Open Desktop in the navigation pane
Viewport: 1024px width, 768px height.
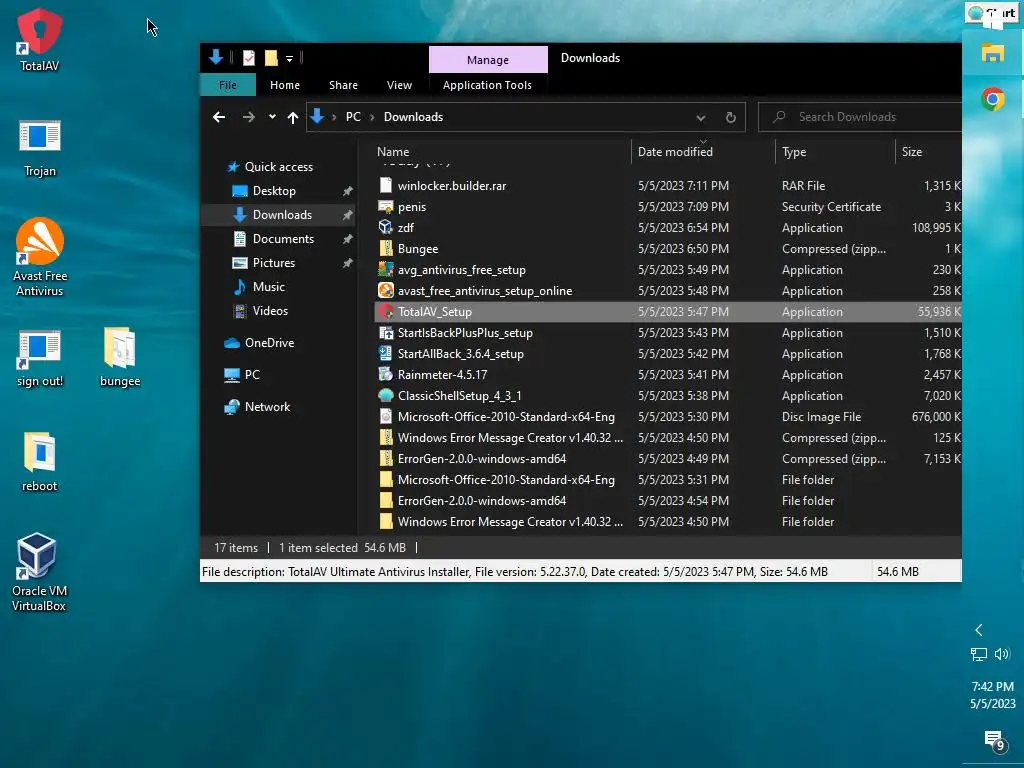click(274, 191)
